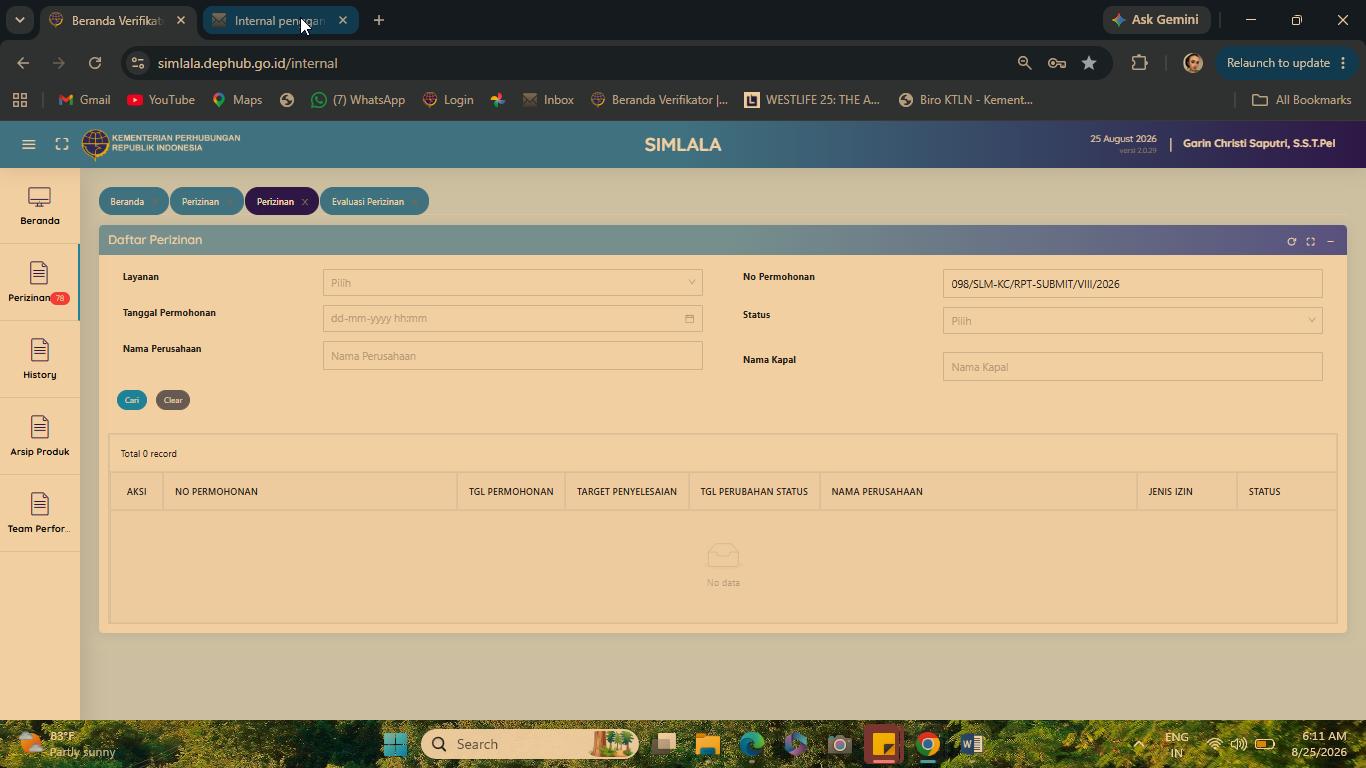Open the Chrome tab search dropdown

pos(19,20)
